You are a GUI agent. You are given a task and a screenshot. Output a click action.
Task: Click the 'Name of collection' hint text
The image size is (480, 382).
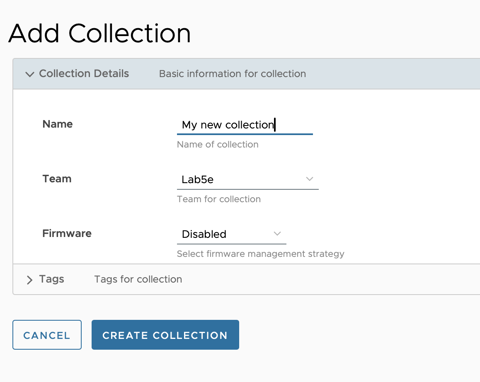(218, 144)
